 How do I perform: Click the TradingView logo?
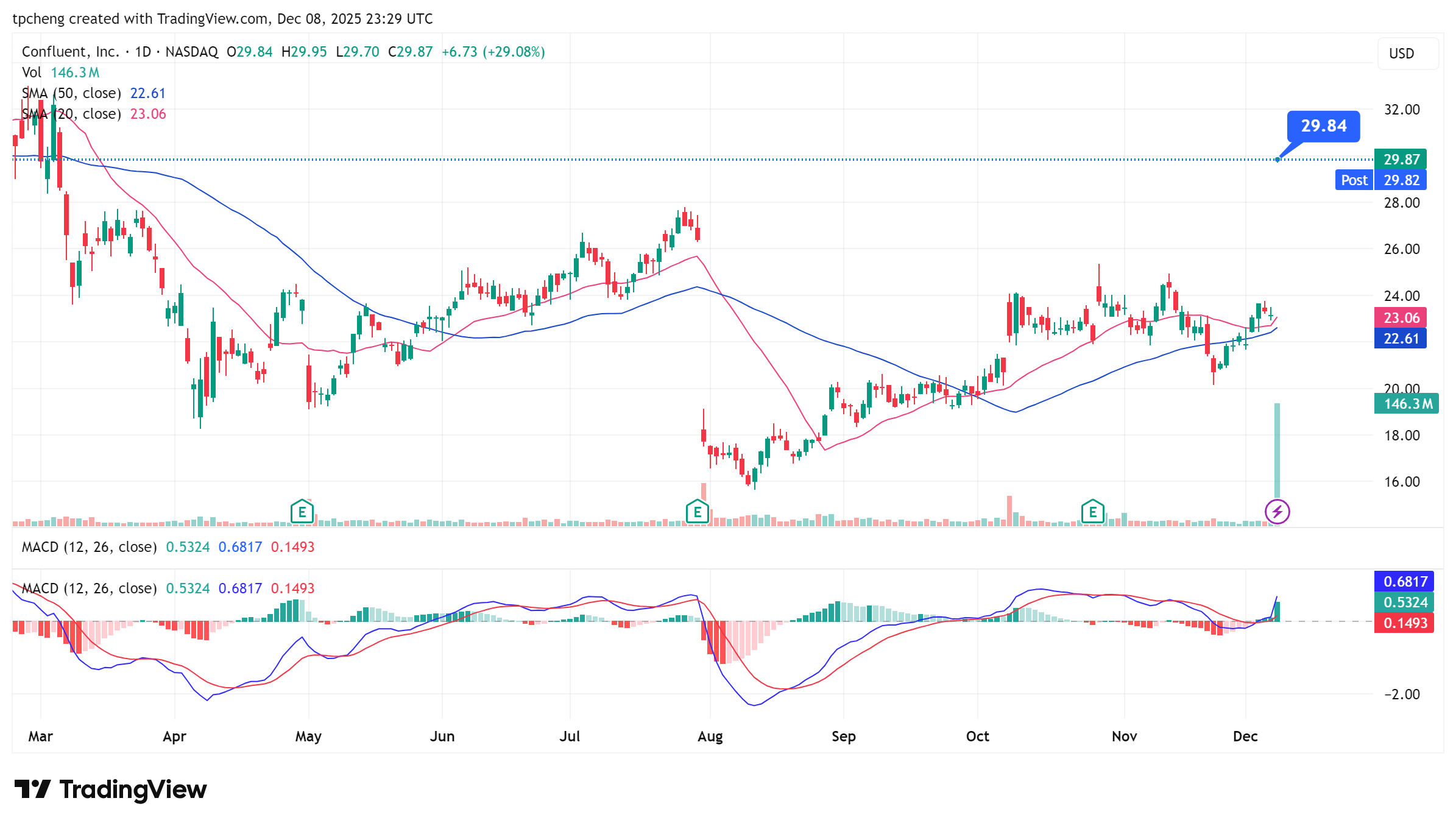[111, 789]
